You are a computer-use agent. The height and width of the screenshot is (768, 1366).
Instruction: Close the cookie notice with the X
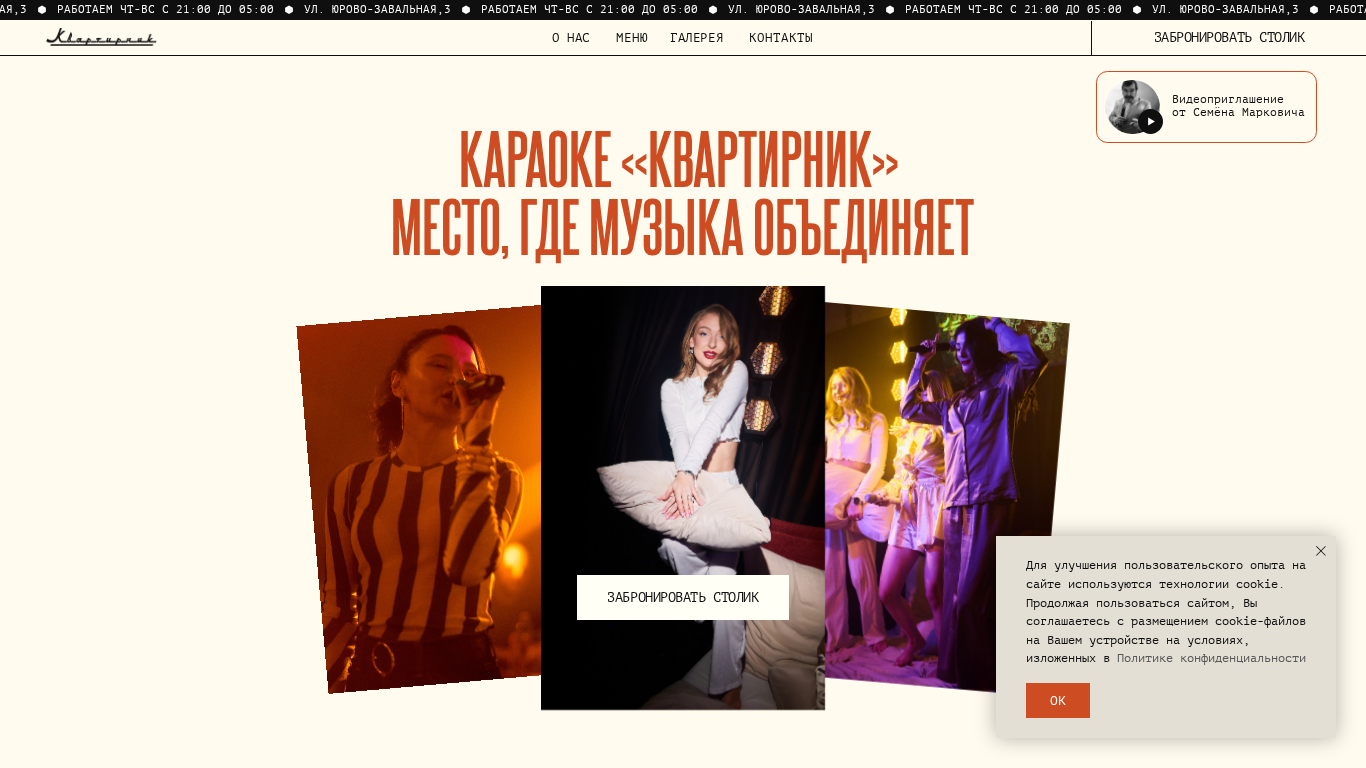click(1320, 551)
